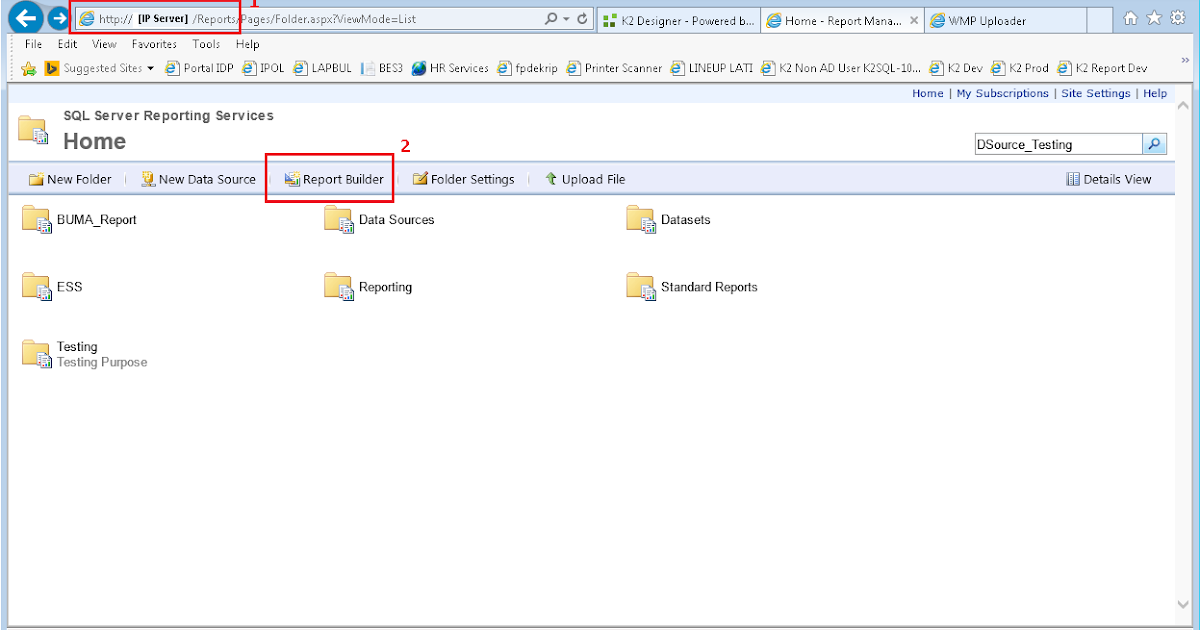Open the Standard Reports folder
1200x630 pixels.
coord(708,286)
